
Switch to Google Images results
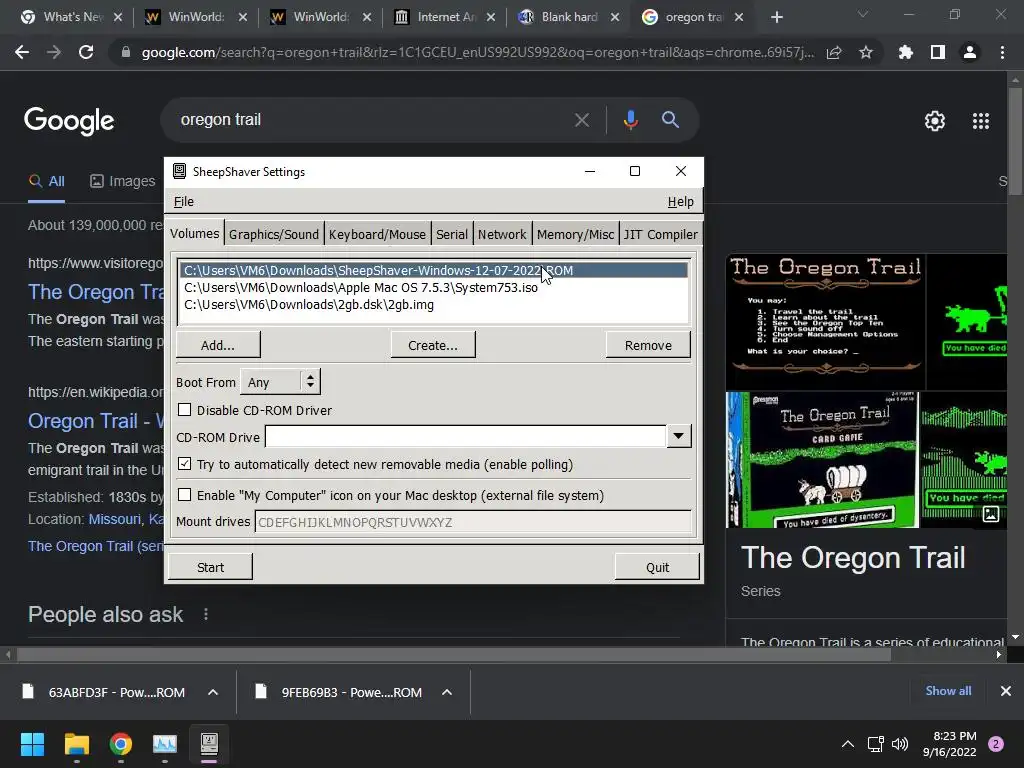(x=123, y=181)
